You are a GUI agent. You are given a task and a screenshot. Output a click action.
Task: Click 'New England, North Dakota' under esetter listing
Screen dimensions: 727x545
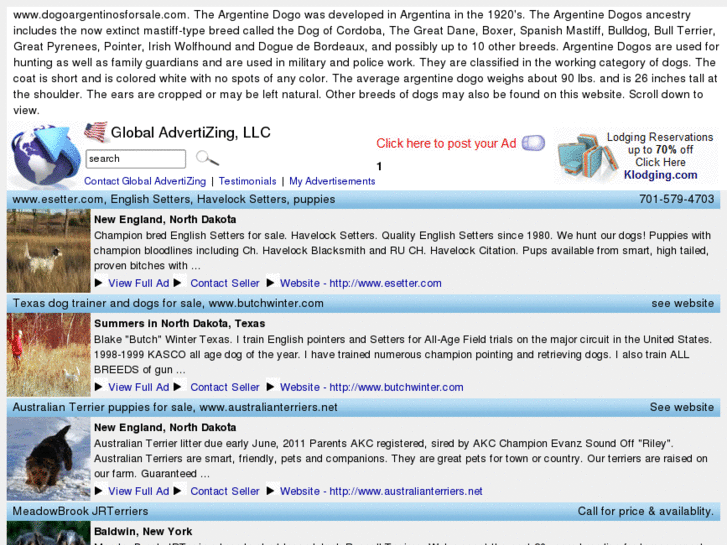pyautogui.click(x=165, y=219)
